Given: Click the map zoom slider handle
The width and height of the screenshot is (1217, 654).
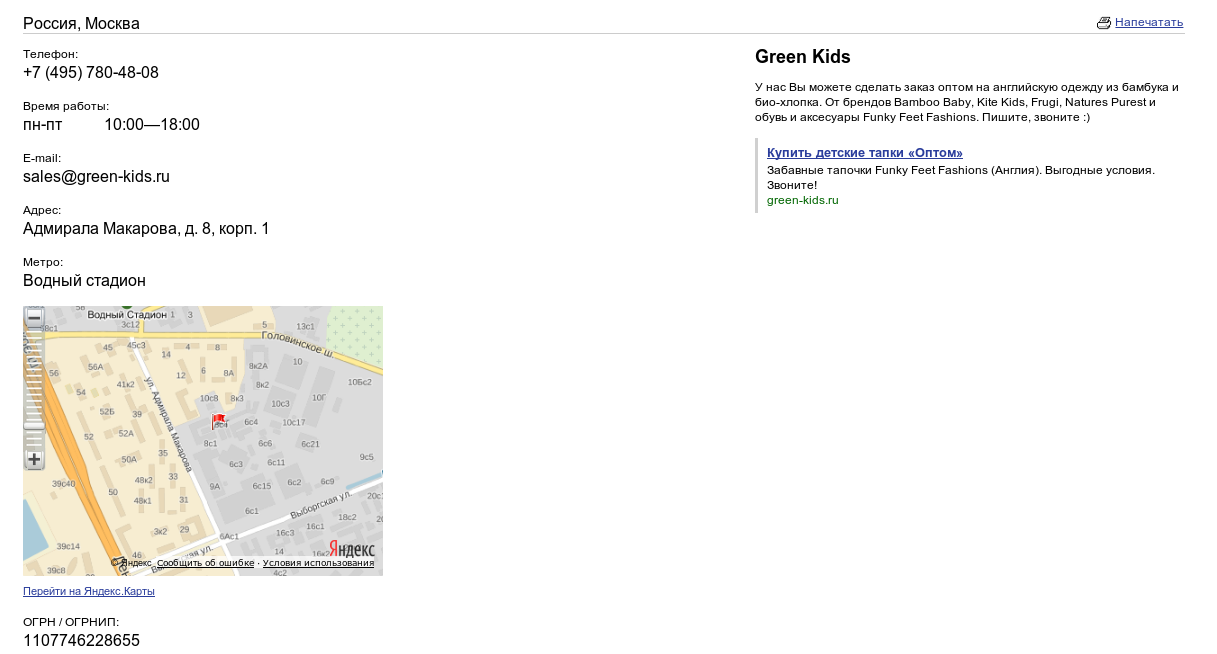Looking at the screenshot, I should click(x=34, y=426).
